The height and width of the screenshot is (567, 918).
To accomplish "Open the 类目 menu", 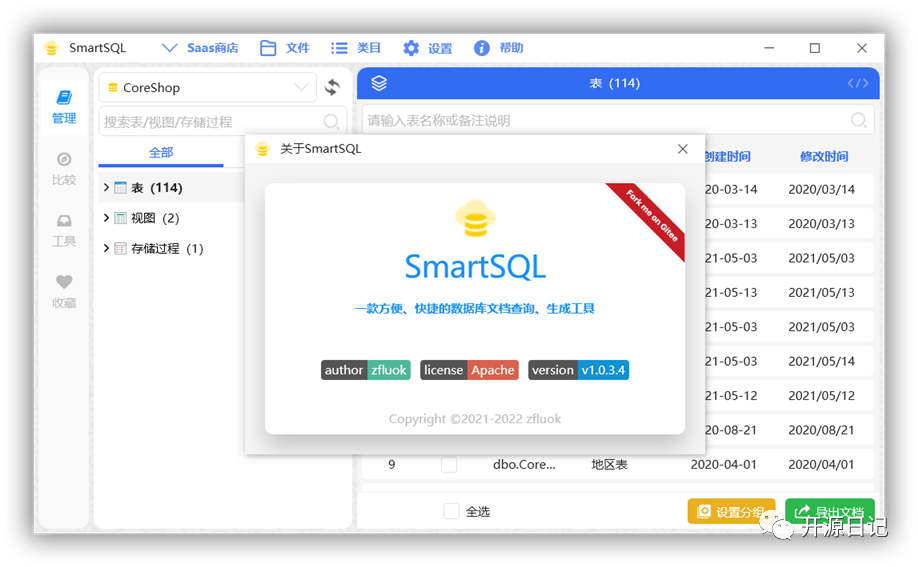I will (x=355, y=48).
